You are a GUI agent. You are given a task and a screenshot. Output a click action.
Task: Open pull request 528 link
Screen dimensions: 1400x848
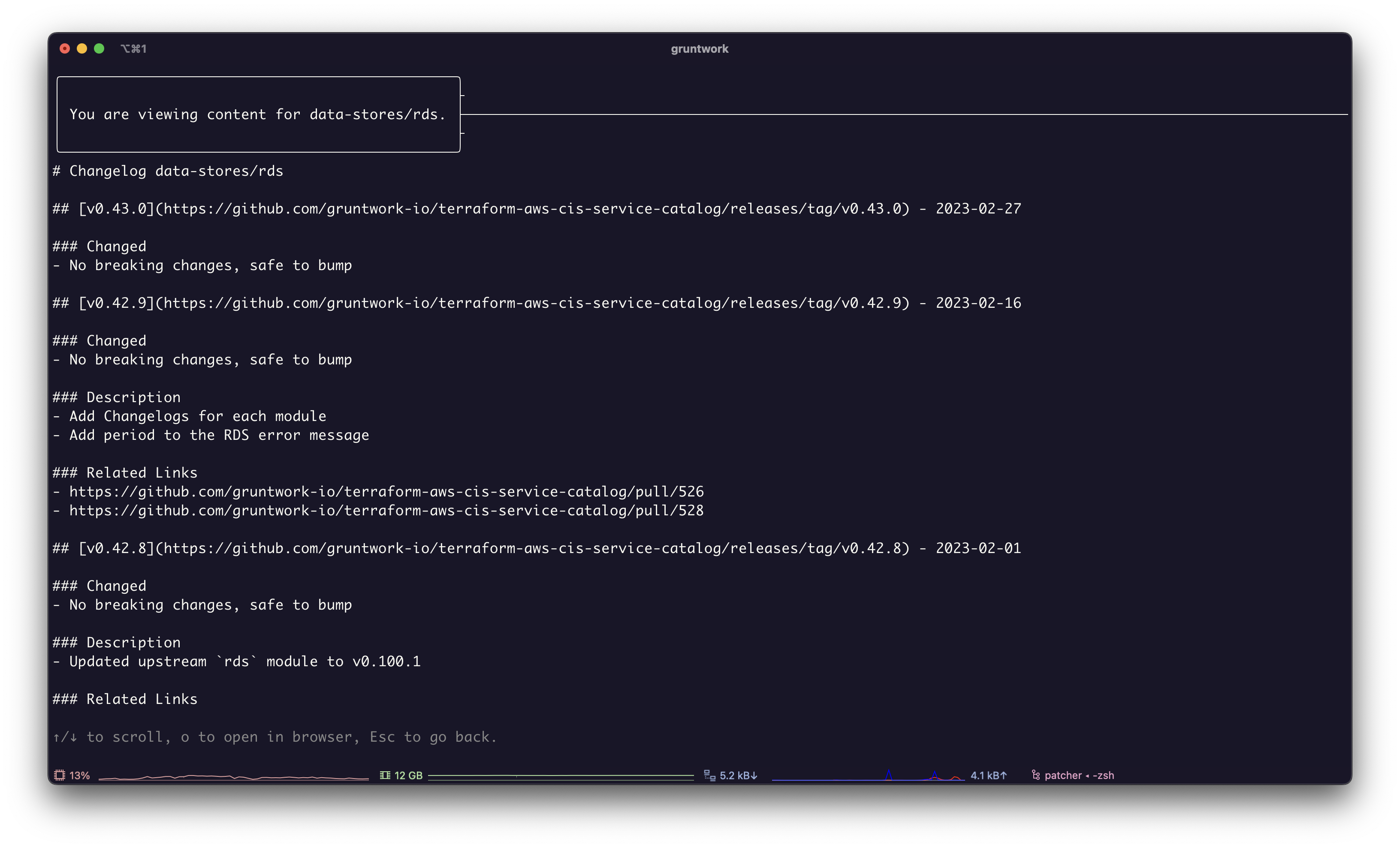point(386,510)
